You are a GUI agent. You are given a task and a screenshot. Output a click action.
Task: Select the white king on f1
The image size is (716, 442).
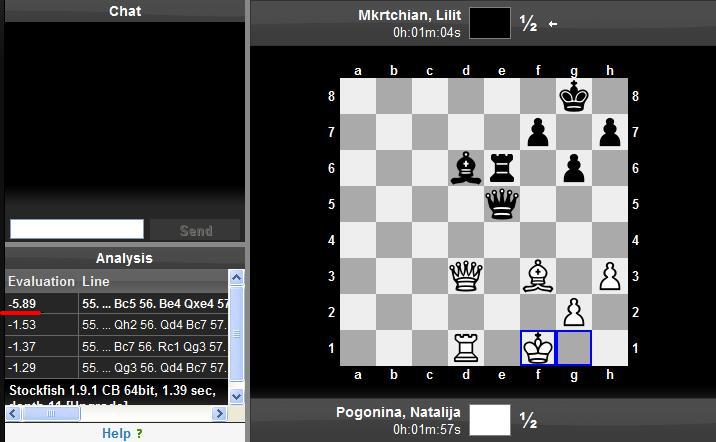coord(538,348)
